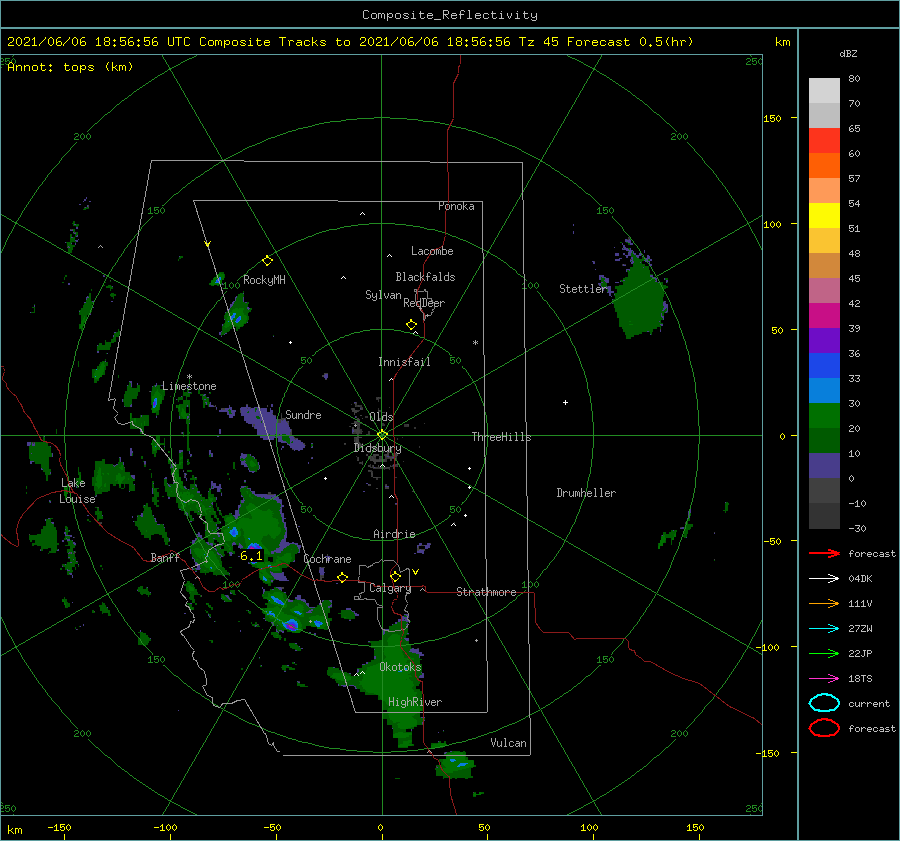Click the yellow 6.1 storm top annotation
This screenshot has width=900, height=841.
coord(251,556)
